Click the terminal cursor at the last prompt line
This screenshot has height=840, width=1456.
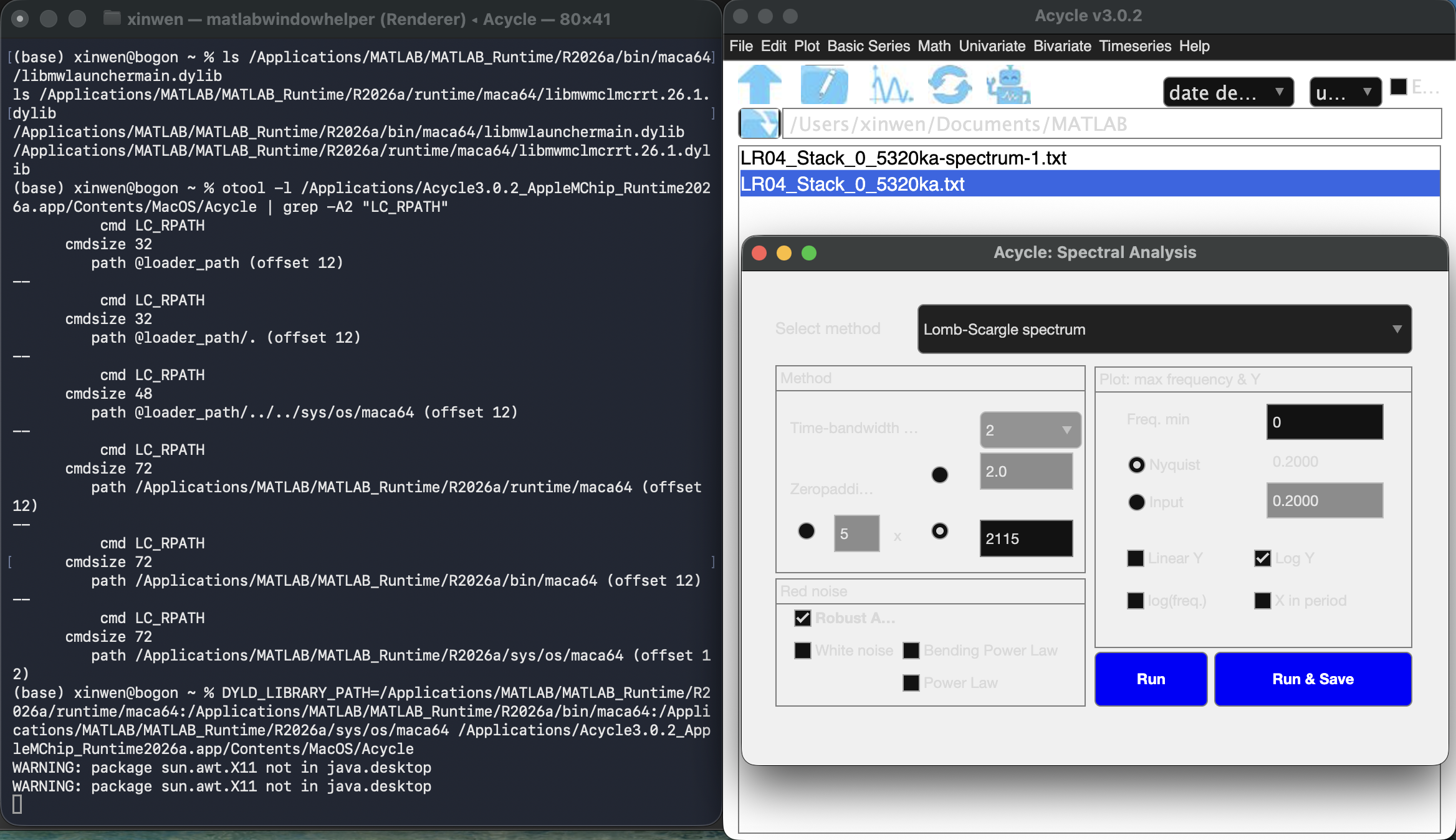pos(17,804)
